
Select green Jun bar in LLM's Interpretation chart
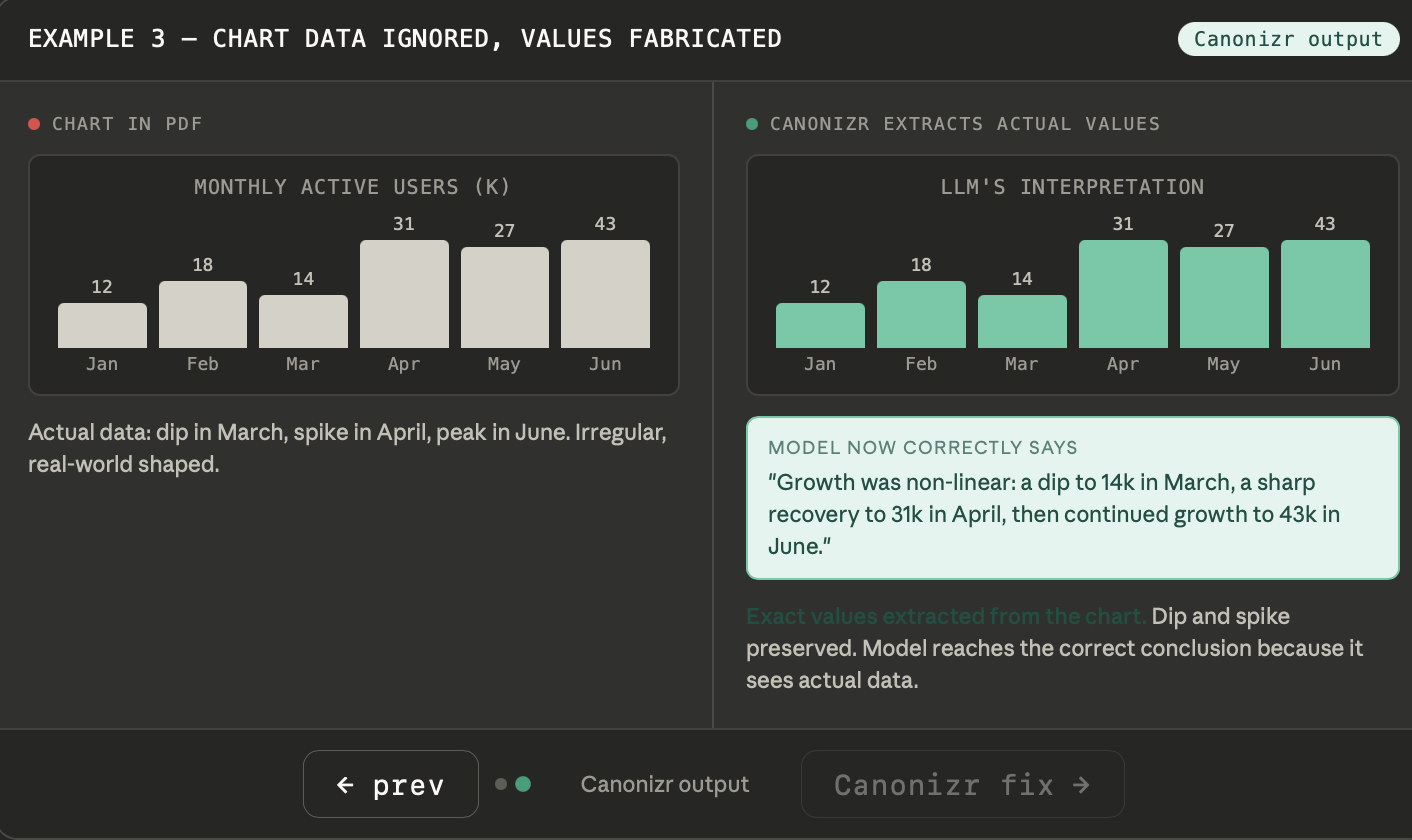coord(1325,294)
